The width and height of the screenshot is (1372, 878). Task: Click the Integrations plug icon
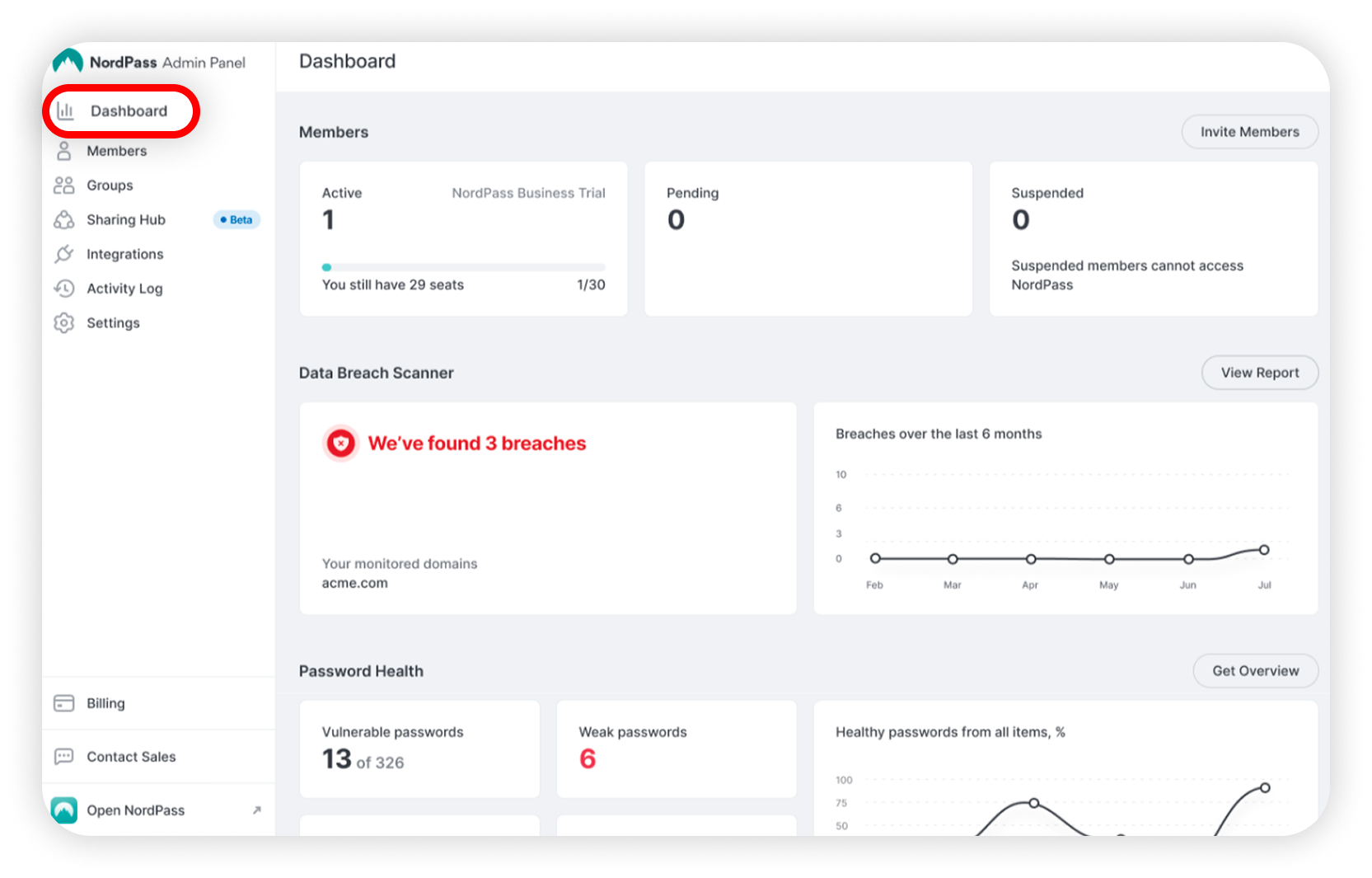[64, 254]
